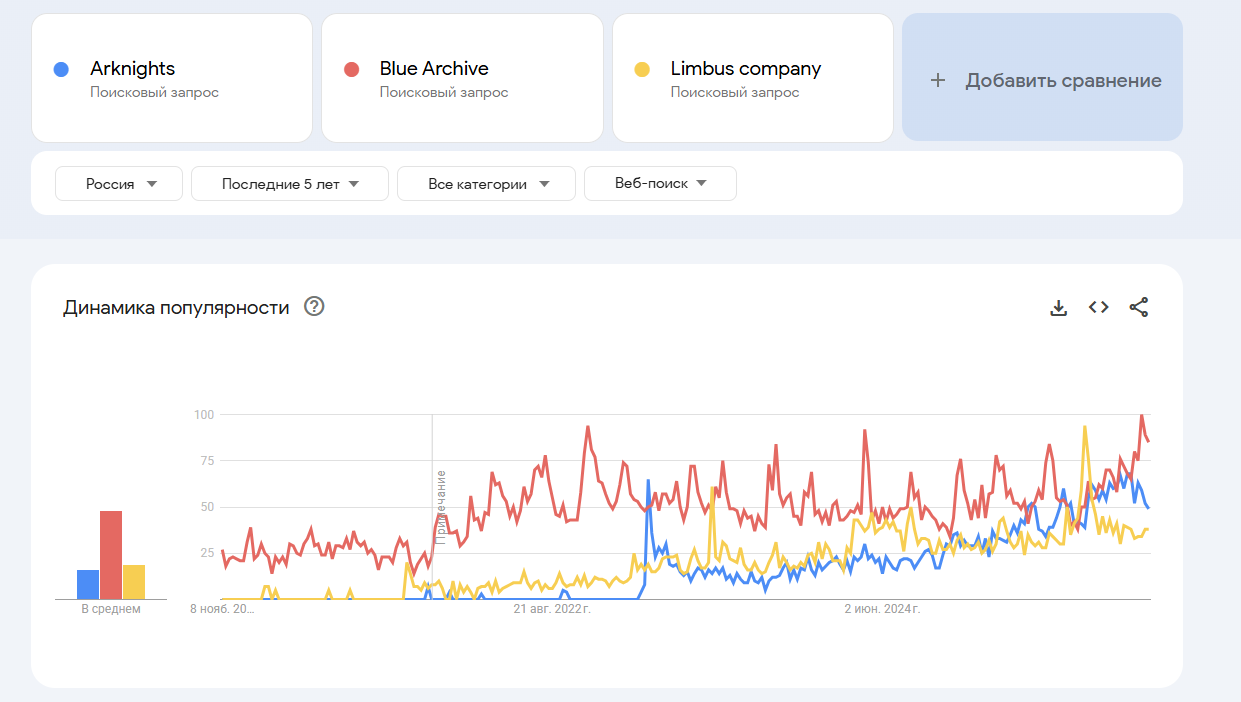
Task: Click the 25 value on the y-axis
Action: tap(208, 553)
